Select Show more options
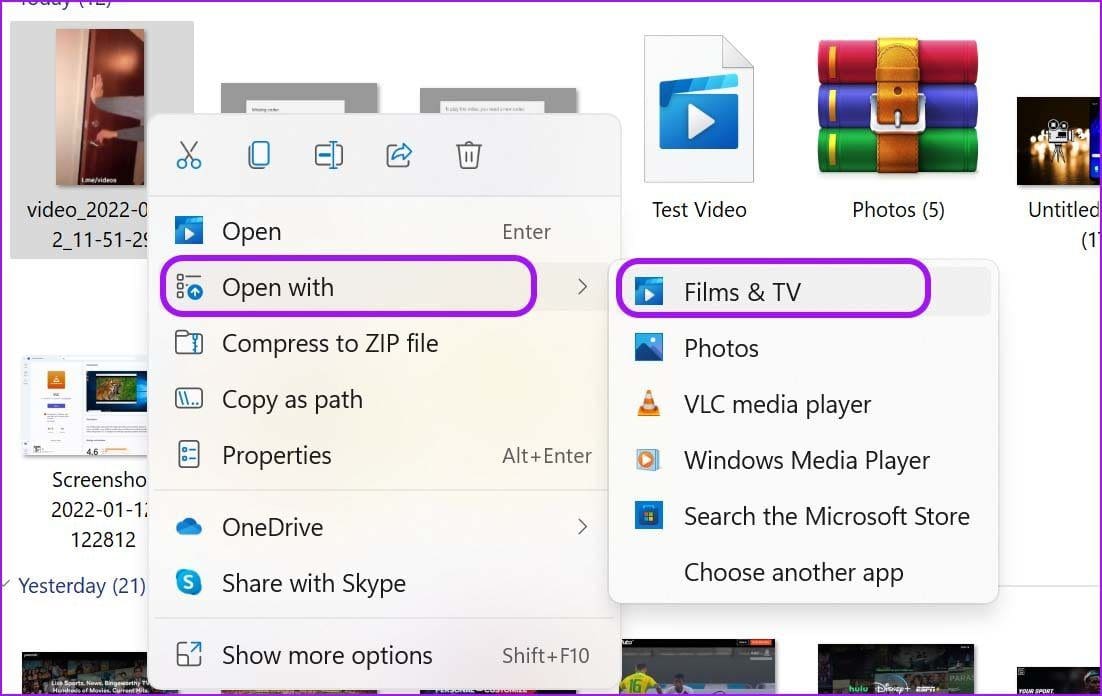 (x=384, y=655)
